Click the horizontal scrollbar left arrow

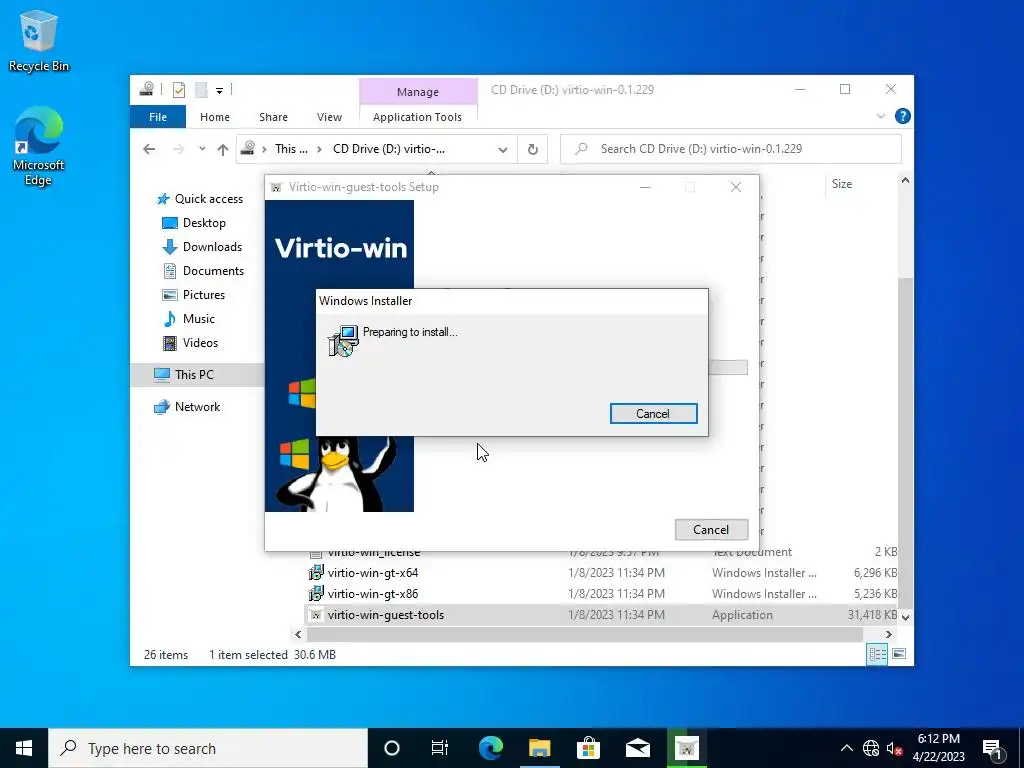298,634
